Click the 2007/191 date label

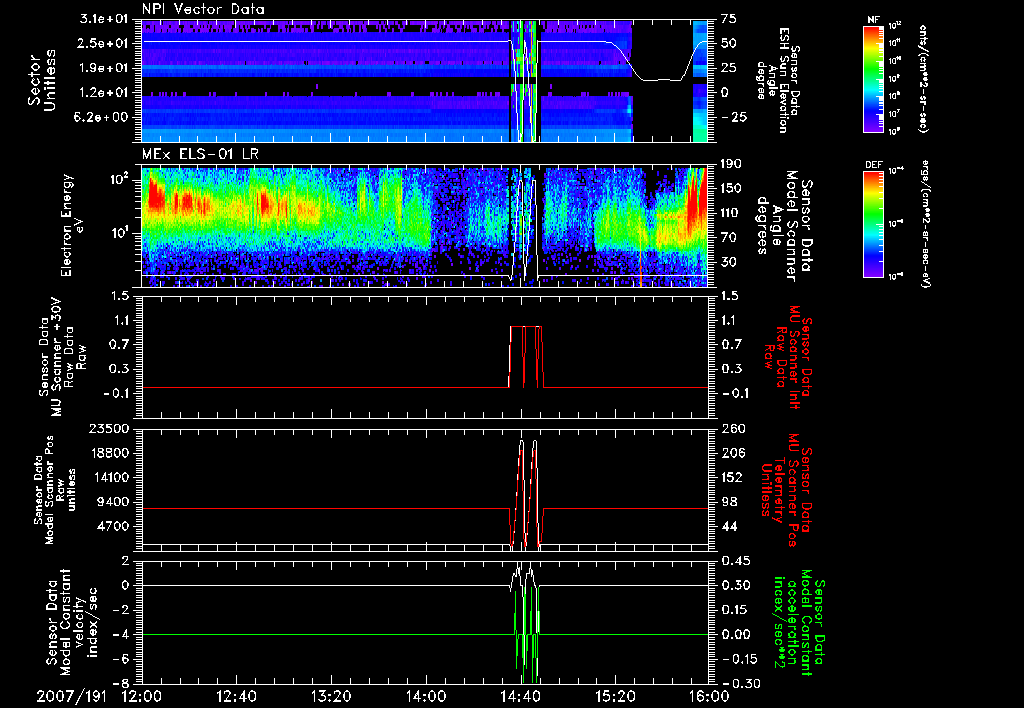(72, 696)
